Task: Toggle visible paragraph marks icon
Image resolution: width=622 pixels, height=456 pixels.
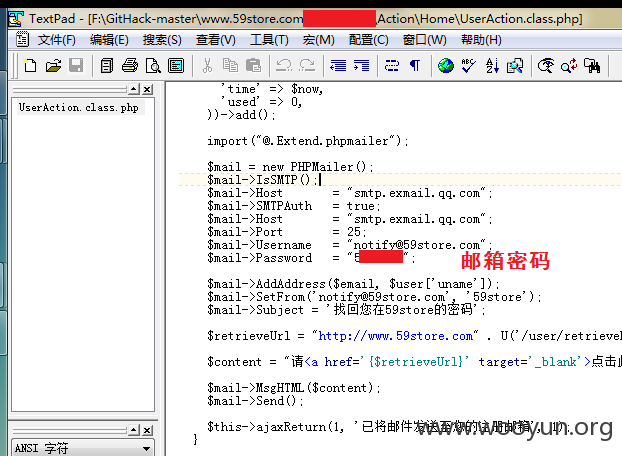Action: (415, 65)
